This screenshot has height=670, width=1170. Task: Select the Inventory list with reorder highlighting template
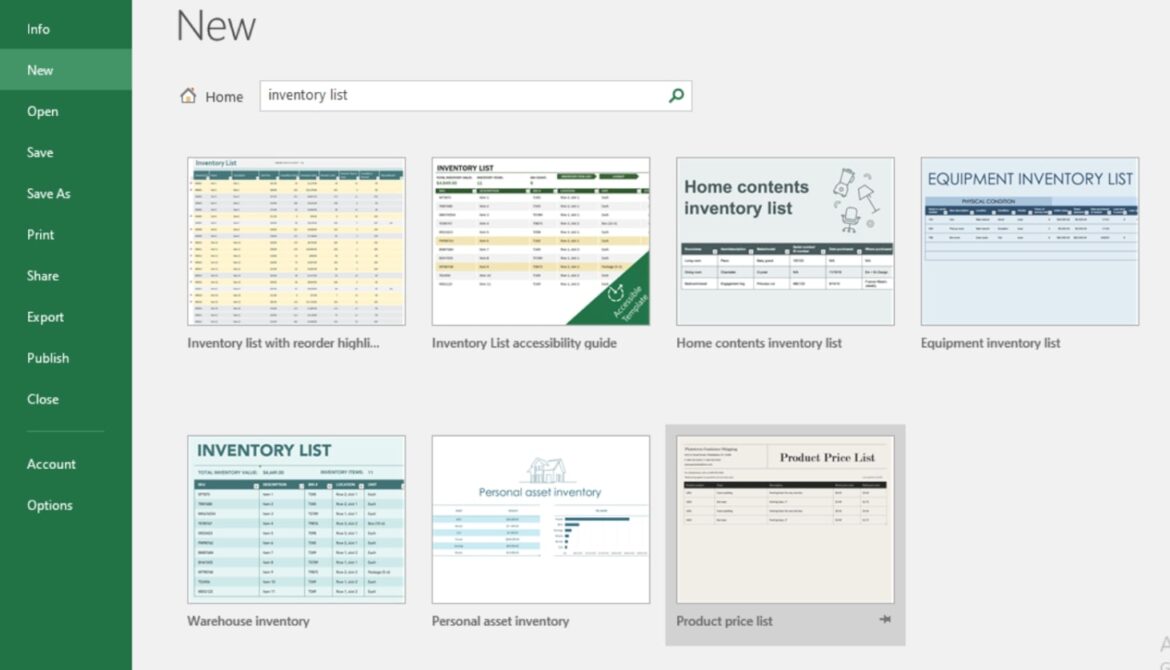click(x=295, y=240)
